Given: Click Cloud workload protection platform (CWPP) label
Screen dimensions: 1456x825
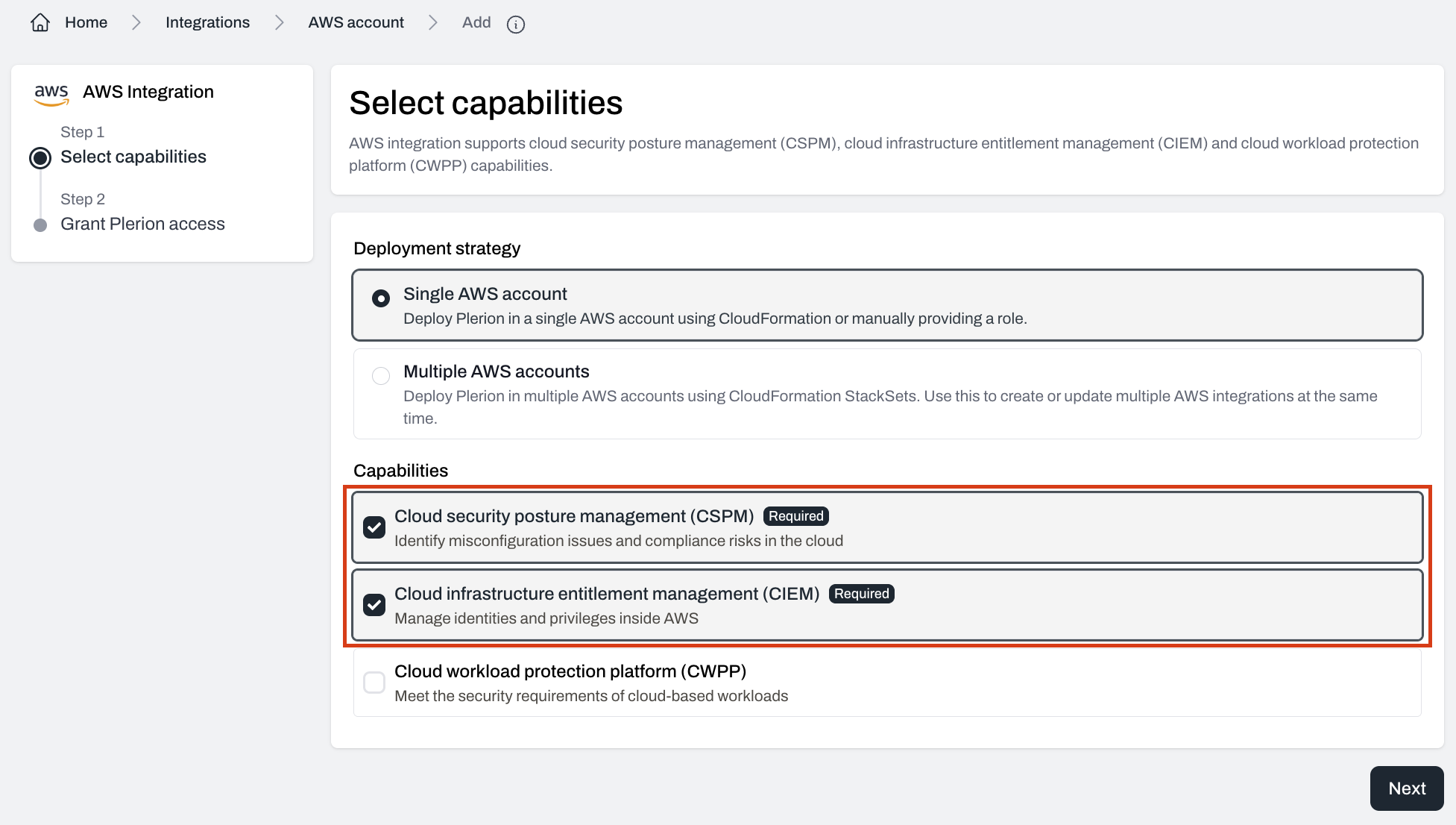Looking at the screenshot, I should [570, 671].
